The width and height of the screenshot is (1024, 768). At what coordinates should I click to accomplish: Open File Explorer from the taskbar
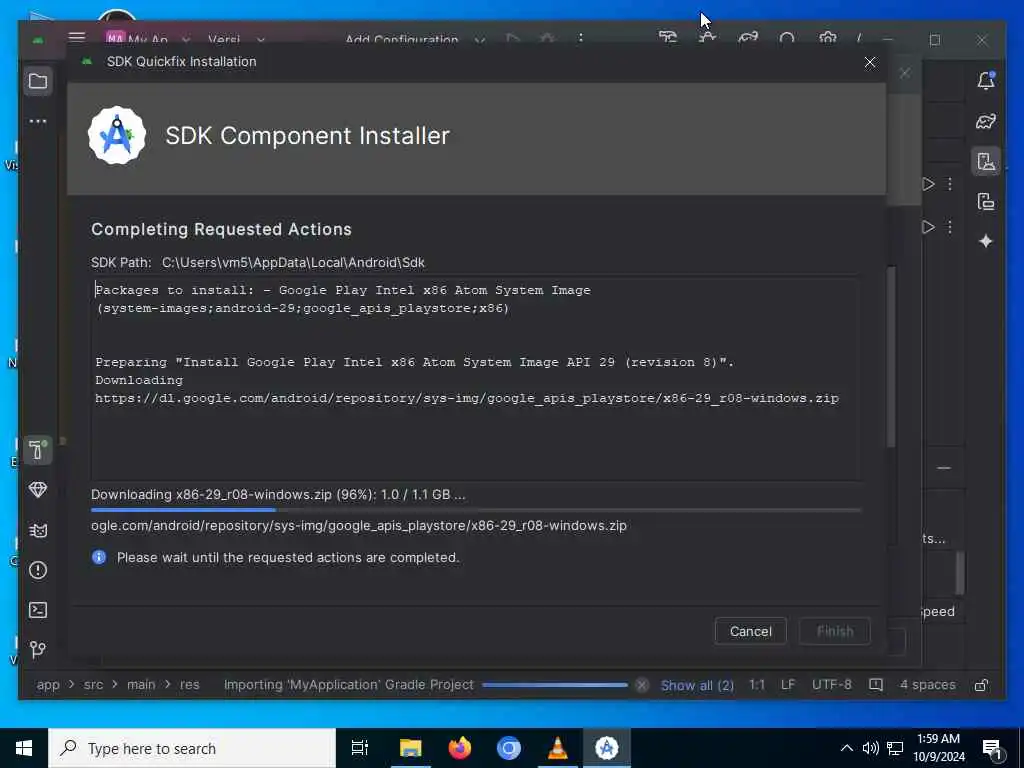pos(410,748)
